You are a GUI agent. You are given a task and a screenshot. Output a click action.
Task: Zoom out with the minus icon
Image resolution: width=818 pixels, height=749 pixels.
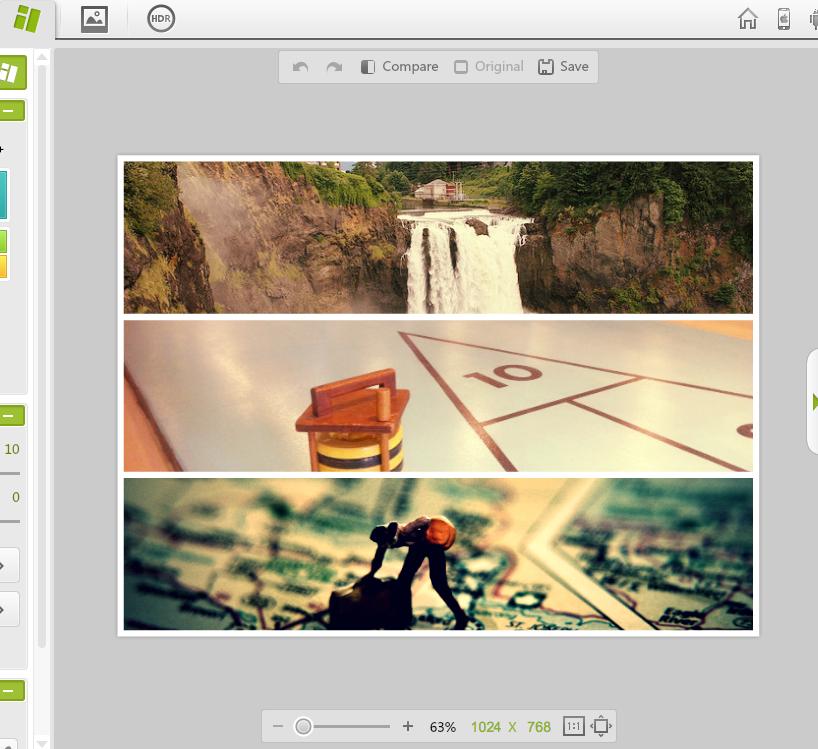point(278,727)
